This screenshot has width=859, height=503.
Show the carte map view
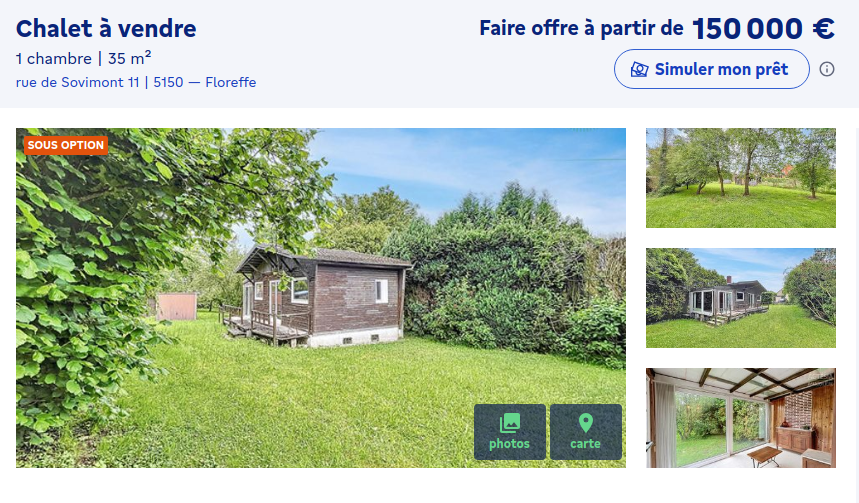pos(586,432)
